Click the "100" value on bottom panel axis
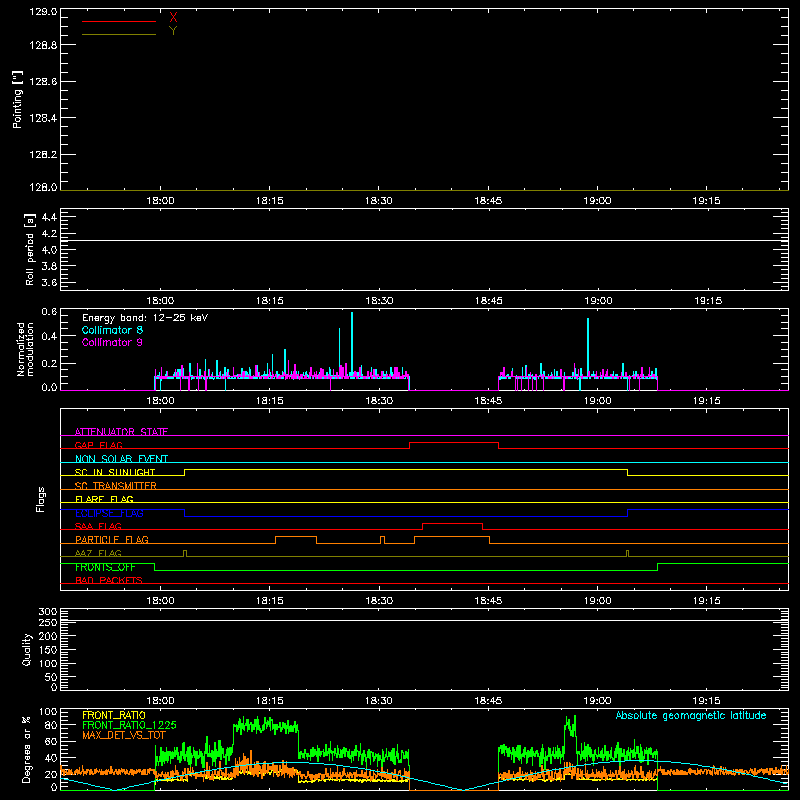The image size is (800, 800). tap(48, 712)
